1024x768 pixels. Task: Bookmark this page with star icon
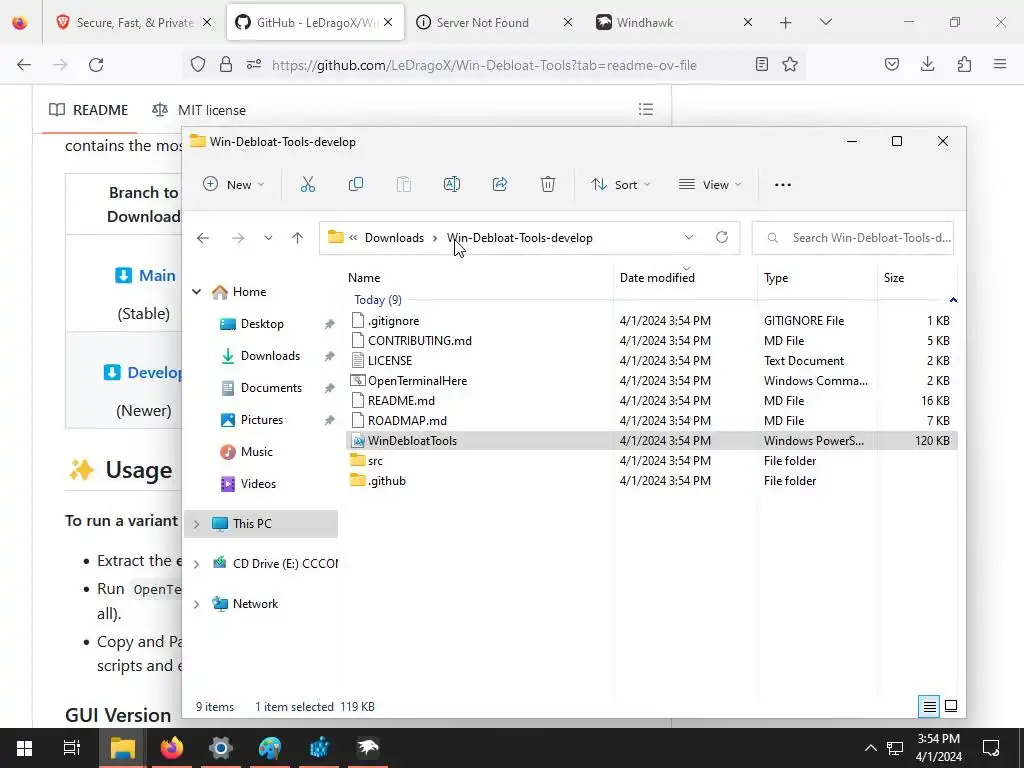pyautogui.click(x=790, y=65)
